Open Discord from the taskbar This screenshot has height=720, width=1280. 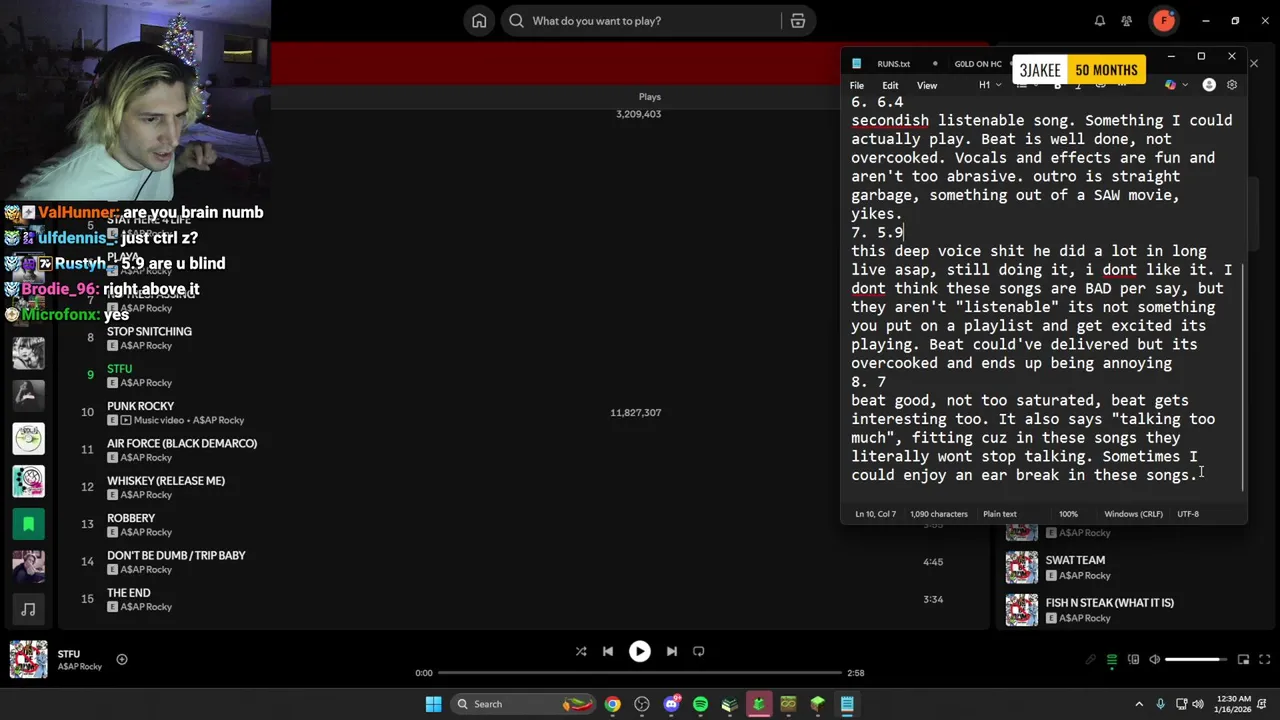[x=671, y=704]
